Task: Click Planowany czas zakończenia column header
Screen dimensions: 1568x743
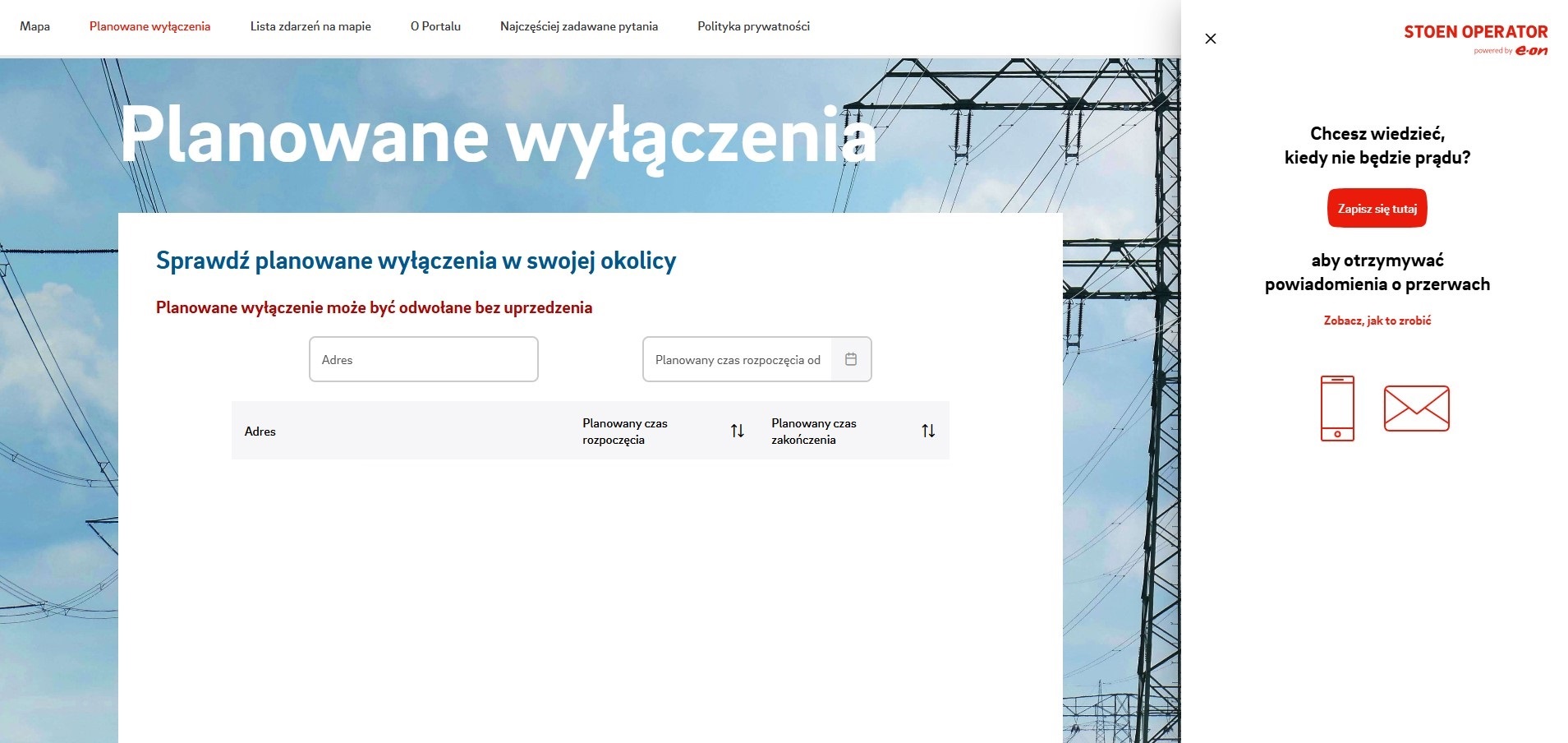Action: tap(813, 431)
